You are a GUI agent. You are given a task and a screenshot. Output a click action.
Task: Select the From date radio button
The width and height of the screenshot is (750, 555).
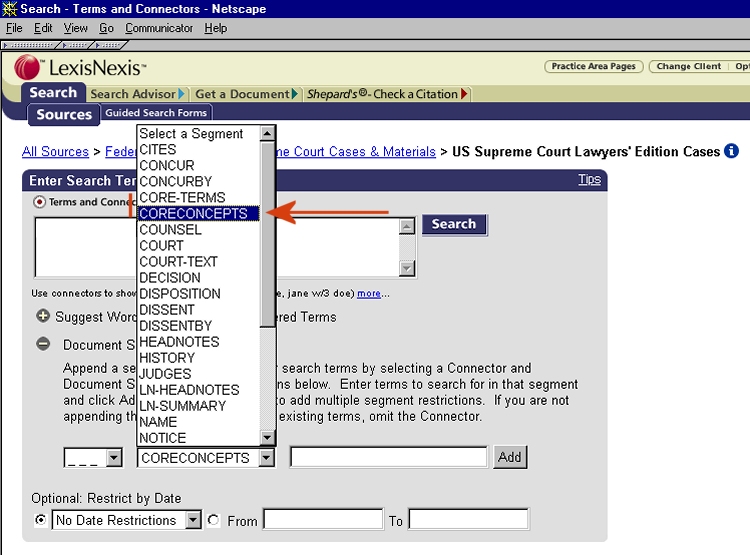click(213, 520)
